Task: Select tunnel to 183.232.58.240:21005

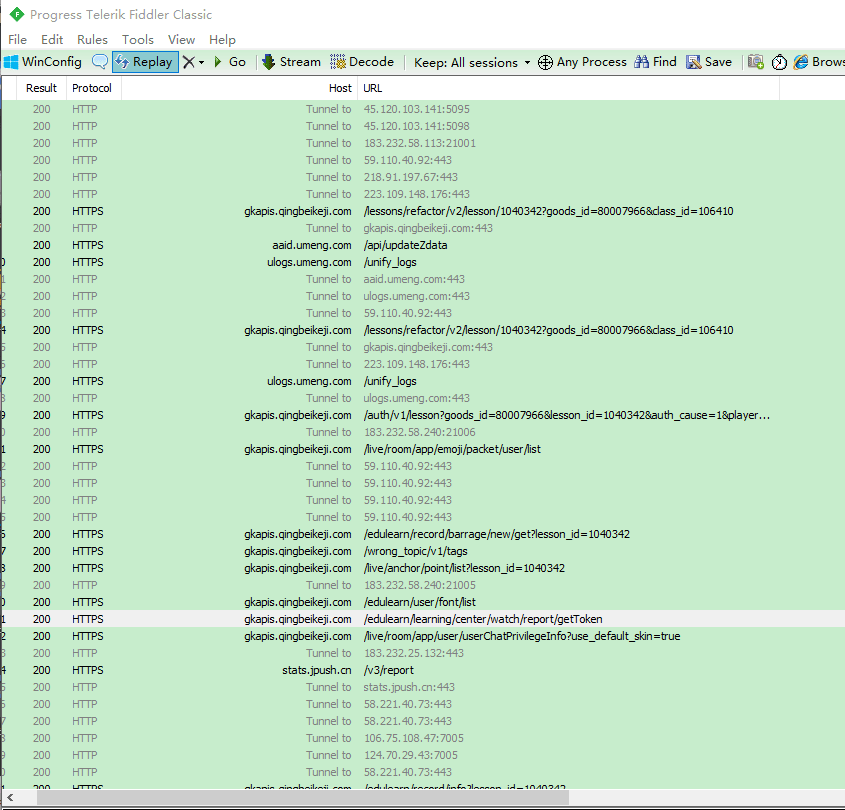Action: click(424, 585)
